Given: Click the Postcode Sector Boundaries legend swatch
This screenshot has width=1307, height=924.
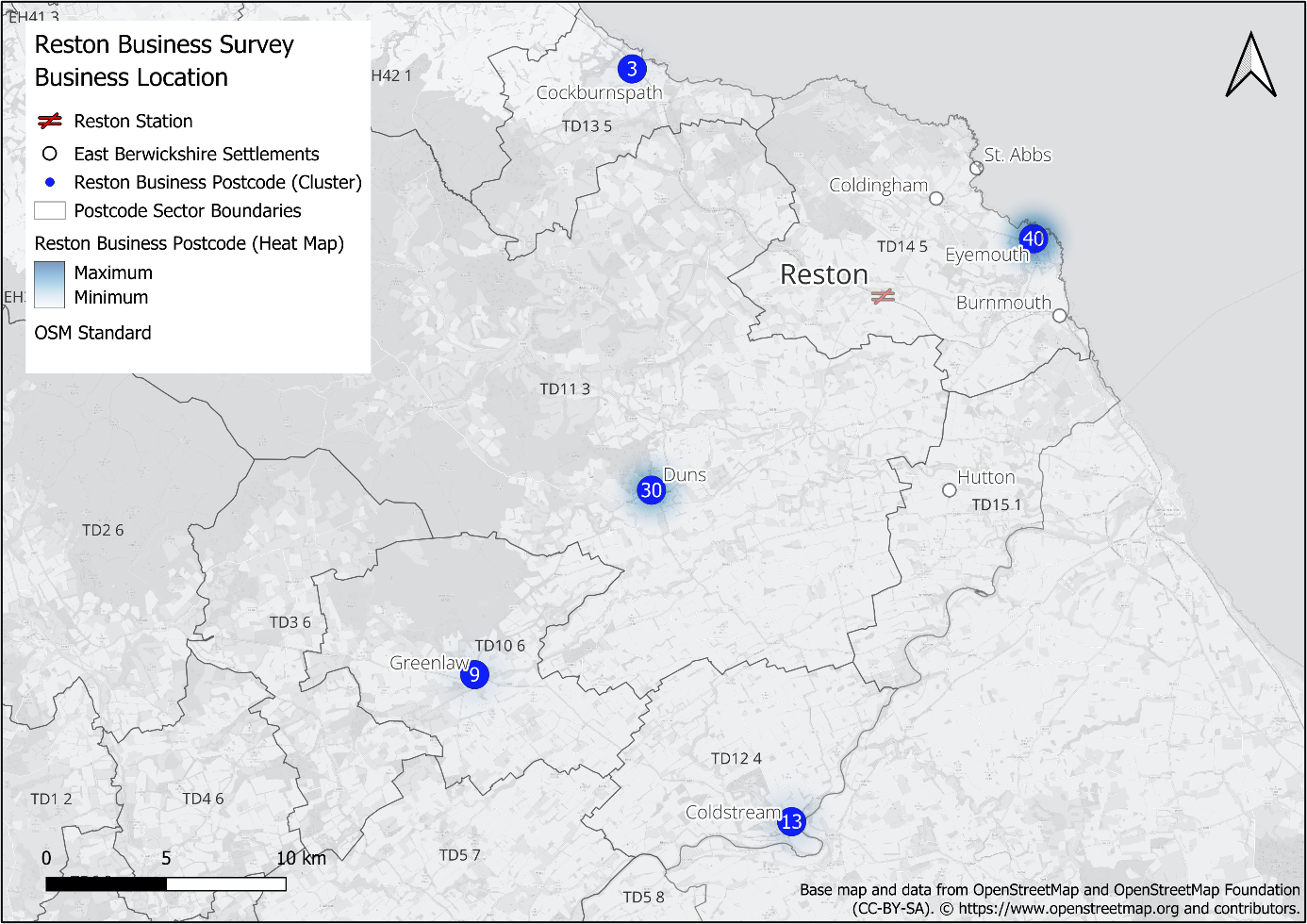Looking at the screenshot, I should tap(50, 210).
